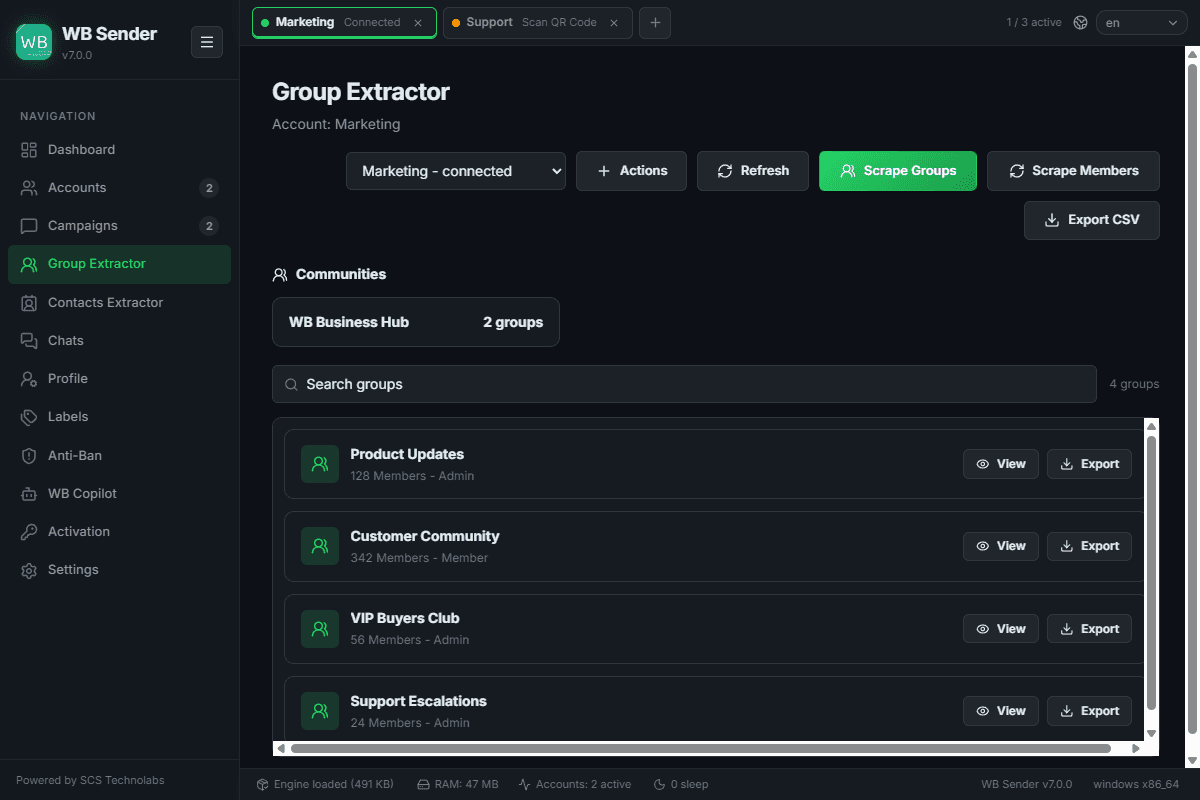Viewport: 1200px width, 800px height.
Task: Open the Marketing - connected account dropdown
Action: [x=456, y=171]
